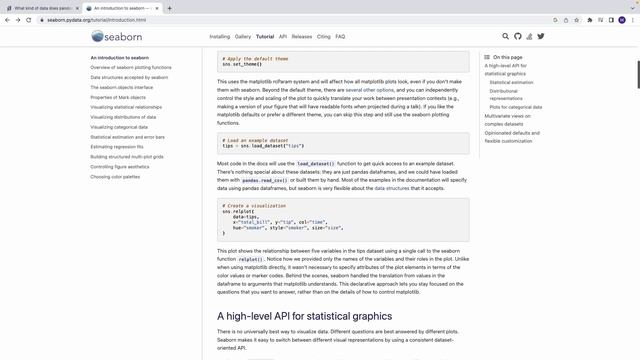Share this page via the address bar icon
The image size is (640, 360).
pyautogui.click(x=566, y=20)
